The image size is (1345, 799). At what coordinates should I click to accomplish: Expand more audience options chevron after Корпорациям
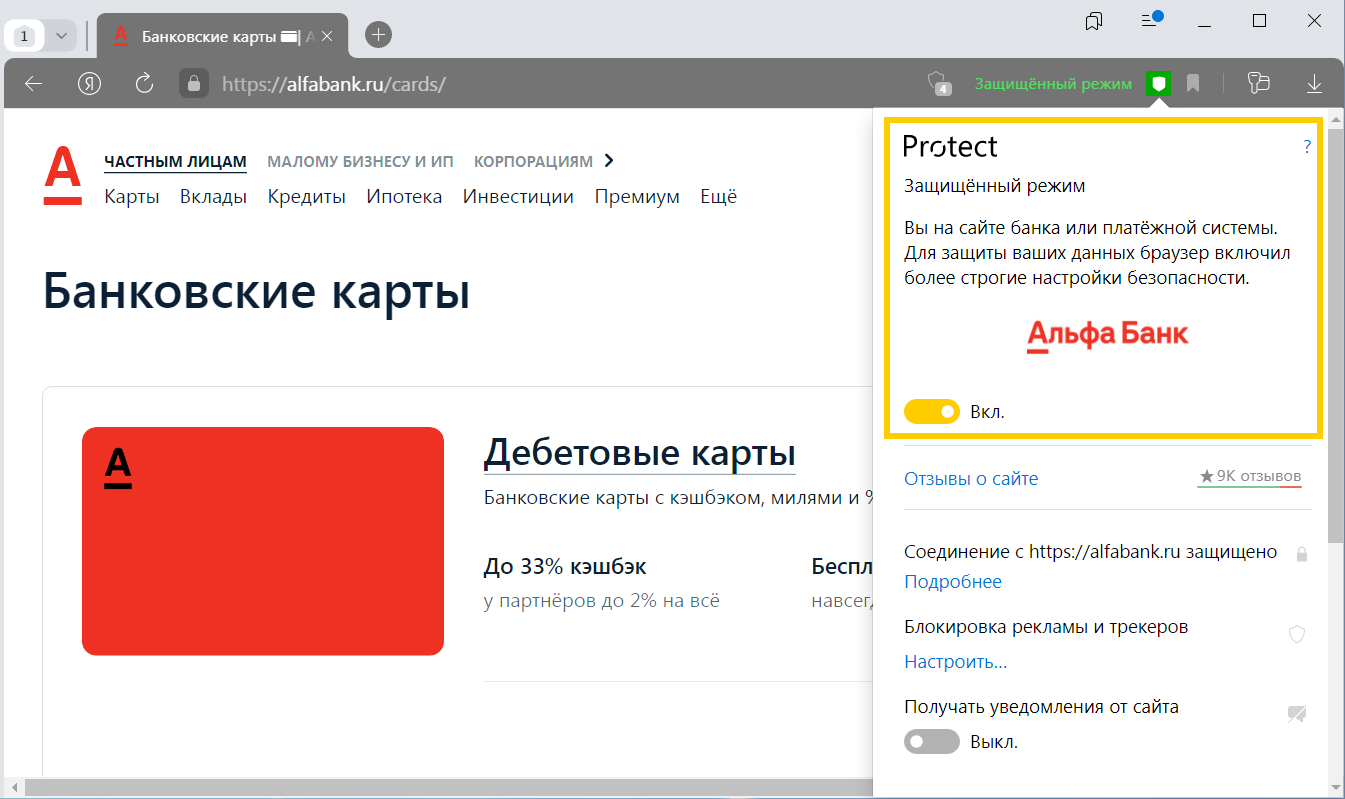tap(609, 161)
